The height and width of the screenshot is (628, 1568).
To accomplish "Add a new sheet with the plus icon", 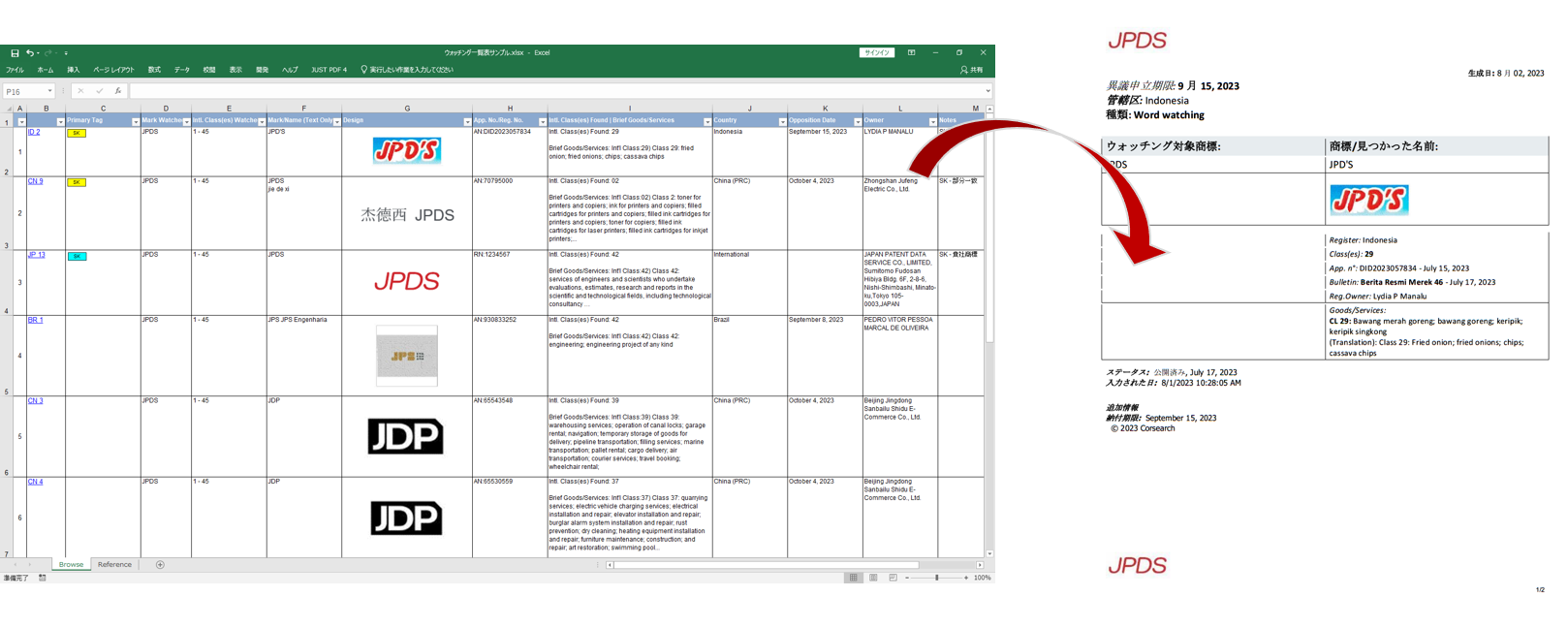I will [x=160, y=565].
